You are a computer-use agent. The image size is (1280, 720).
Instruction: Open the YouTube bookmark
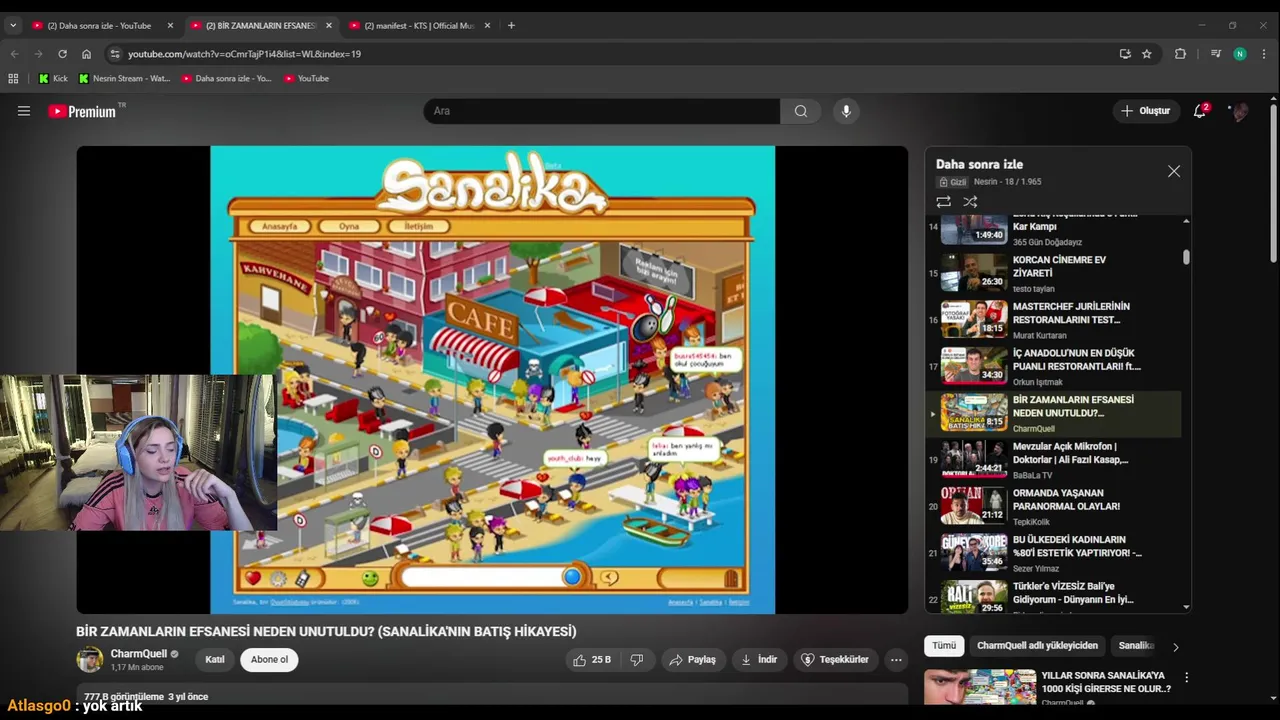306,78
